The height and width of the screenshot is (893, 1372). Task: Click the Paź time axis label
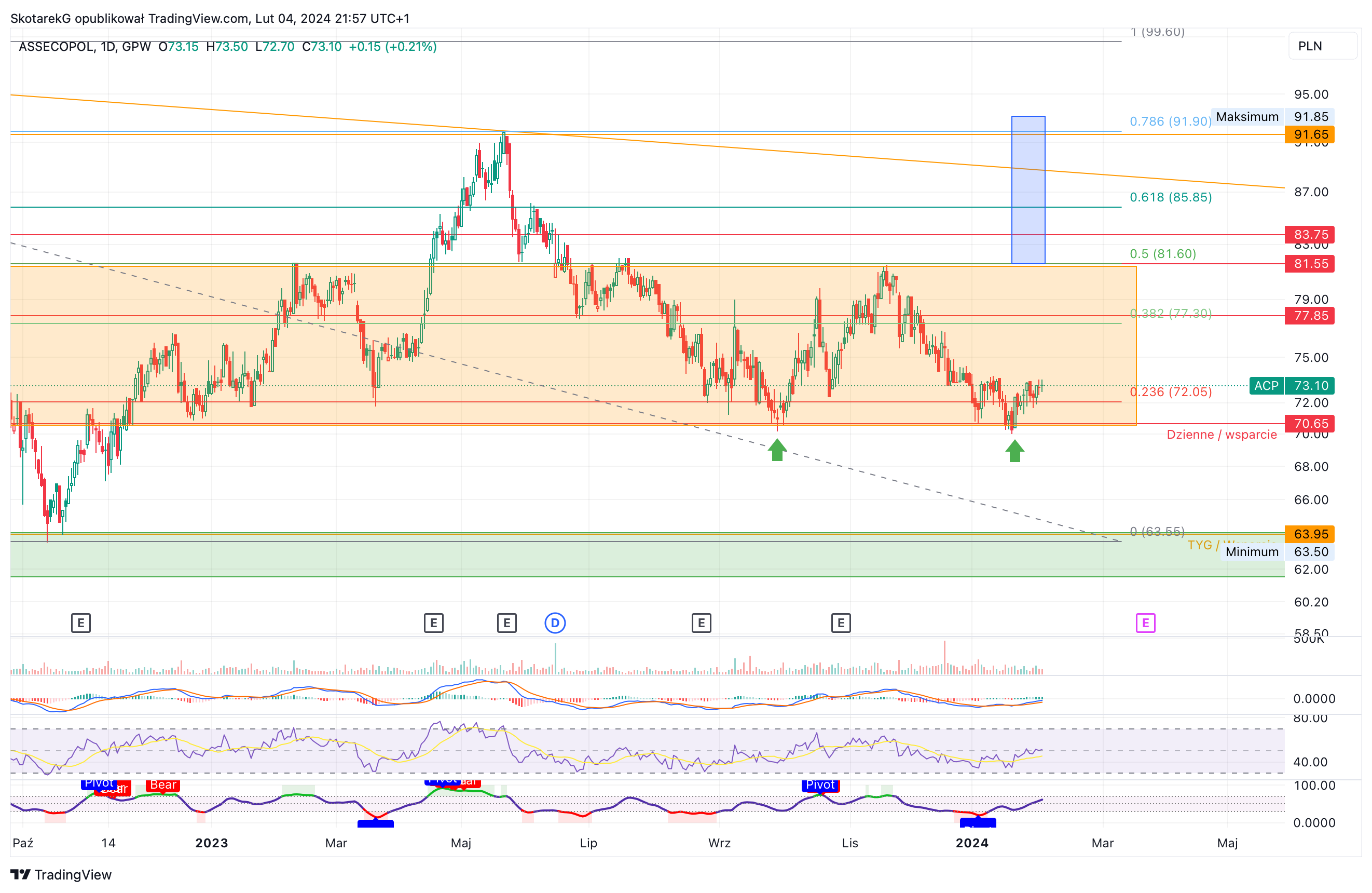tap(23, 843)
